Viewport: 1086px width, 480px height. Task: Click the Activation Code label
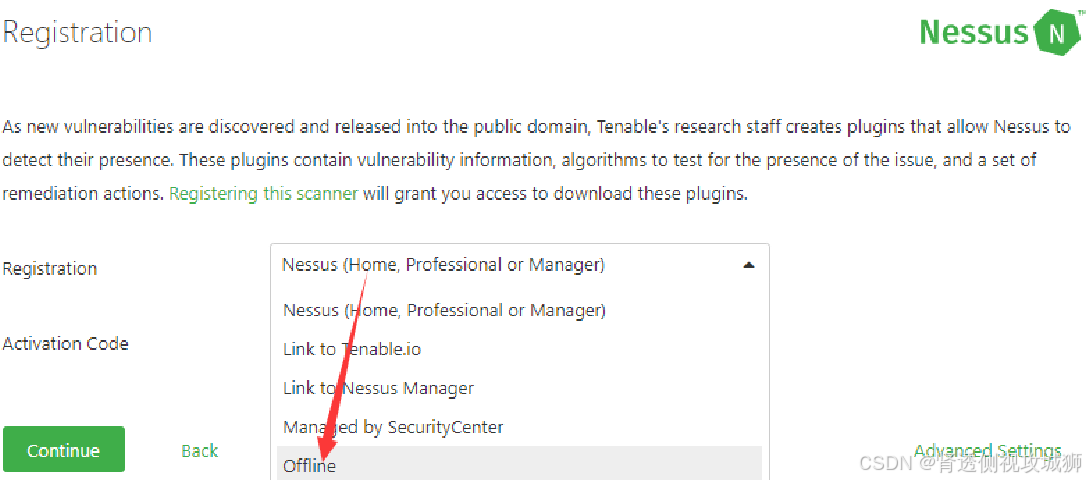click(66, 344)
